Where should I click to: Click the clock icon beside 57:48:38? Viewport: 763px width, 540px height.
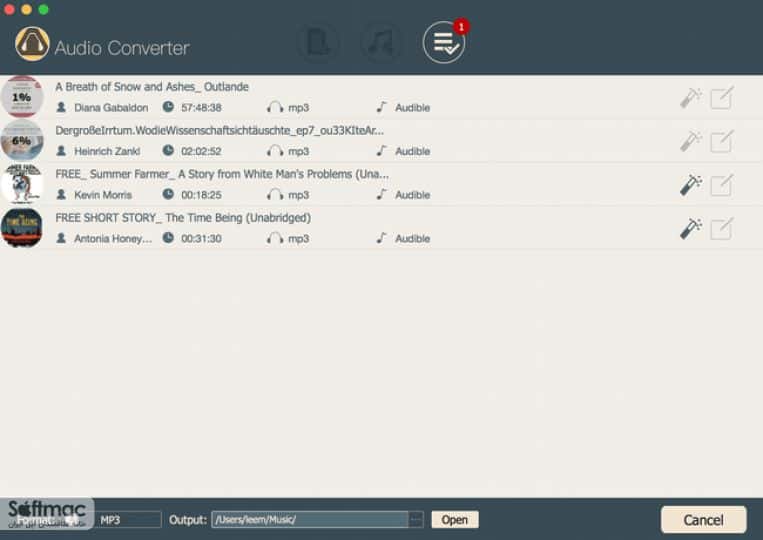coord(168,107)
